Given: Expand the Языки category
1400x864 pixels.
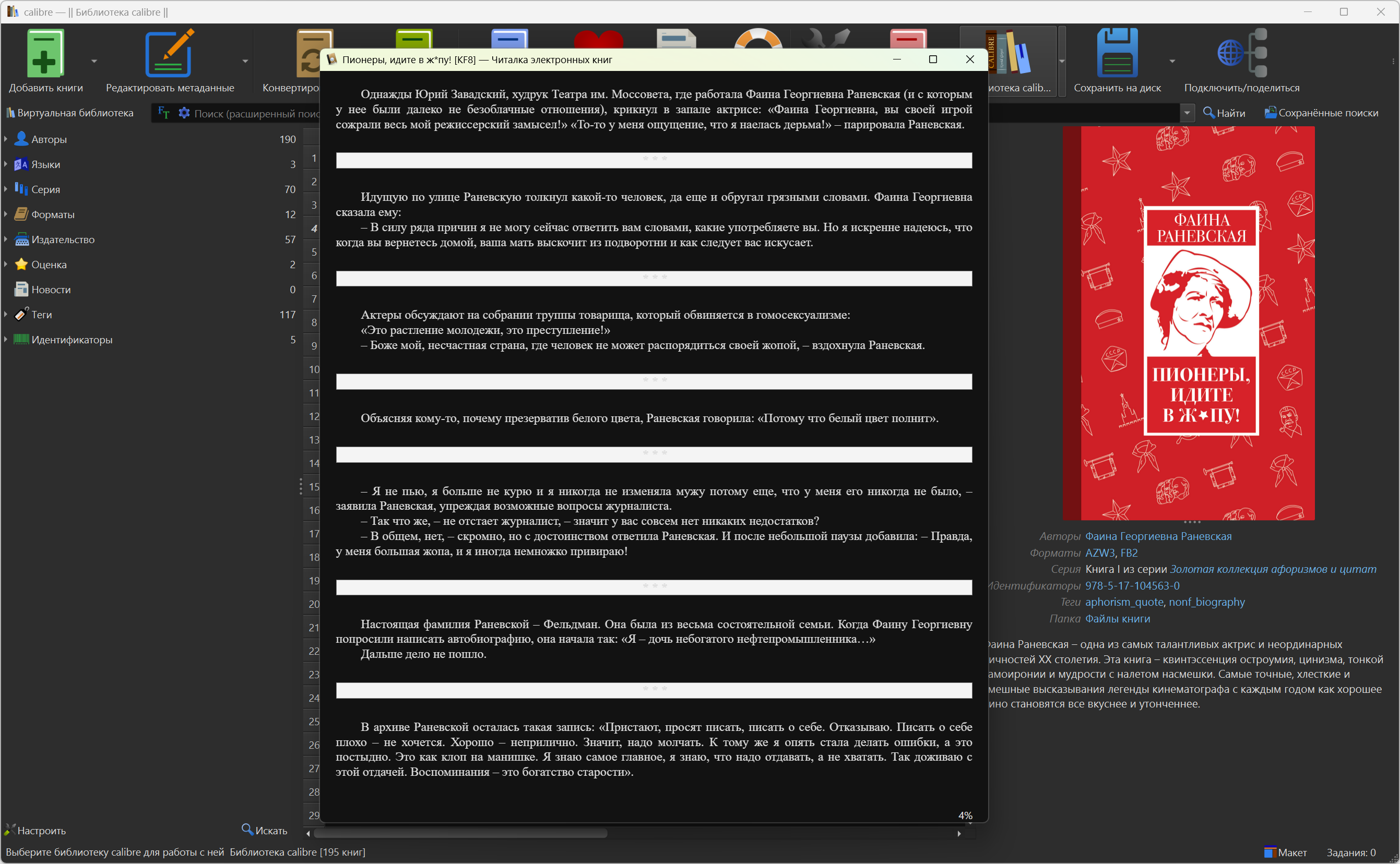Looking at the screenshot, I should (x=6, y=164).
